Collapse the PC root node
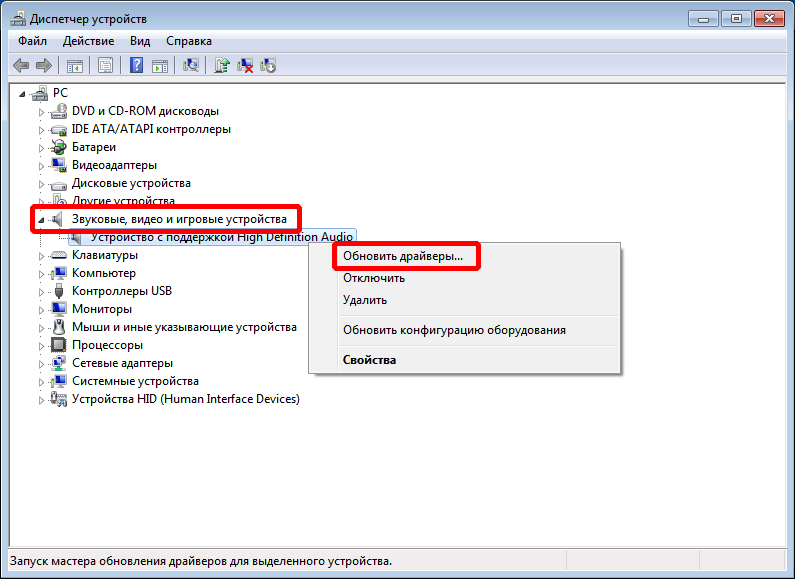Image resolution: width=795 pixels, height=579 pixels. point(22,94)
